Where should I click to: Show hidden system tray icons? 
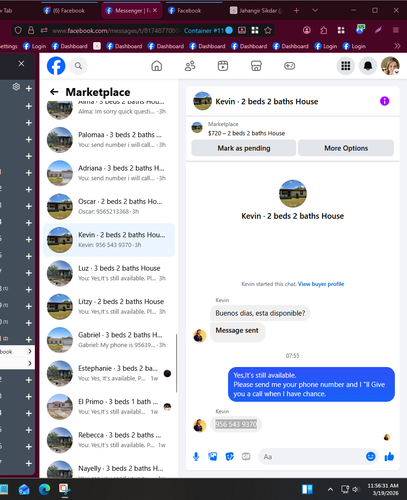coord(330,489)
